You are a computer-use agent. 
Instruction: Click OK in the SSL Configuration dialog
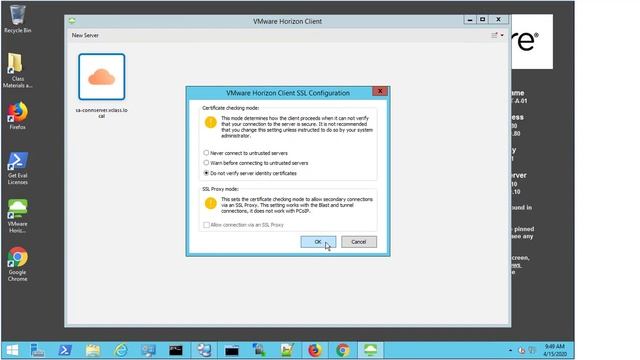click(x=318, y=242)
